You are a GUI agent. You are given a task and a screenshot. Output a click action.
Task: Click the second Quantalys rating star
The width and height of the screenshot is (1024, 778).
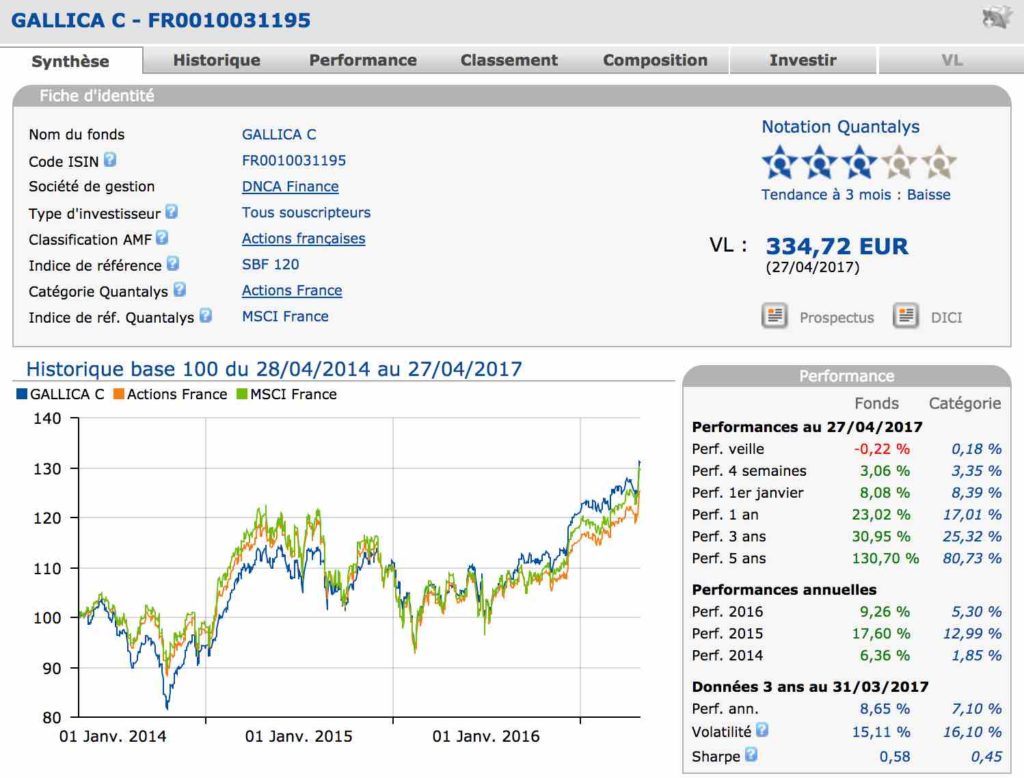coord(819,162)
